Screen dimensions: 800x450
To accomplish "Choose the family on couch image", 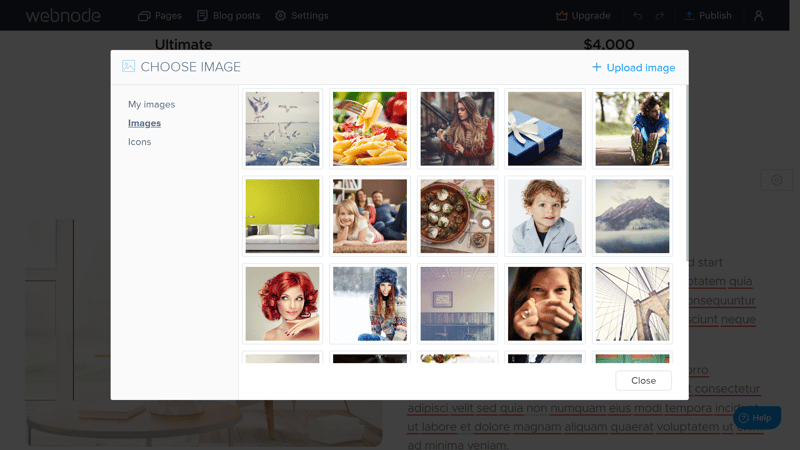I will click(x=370, y=216).
